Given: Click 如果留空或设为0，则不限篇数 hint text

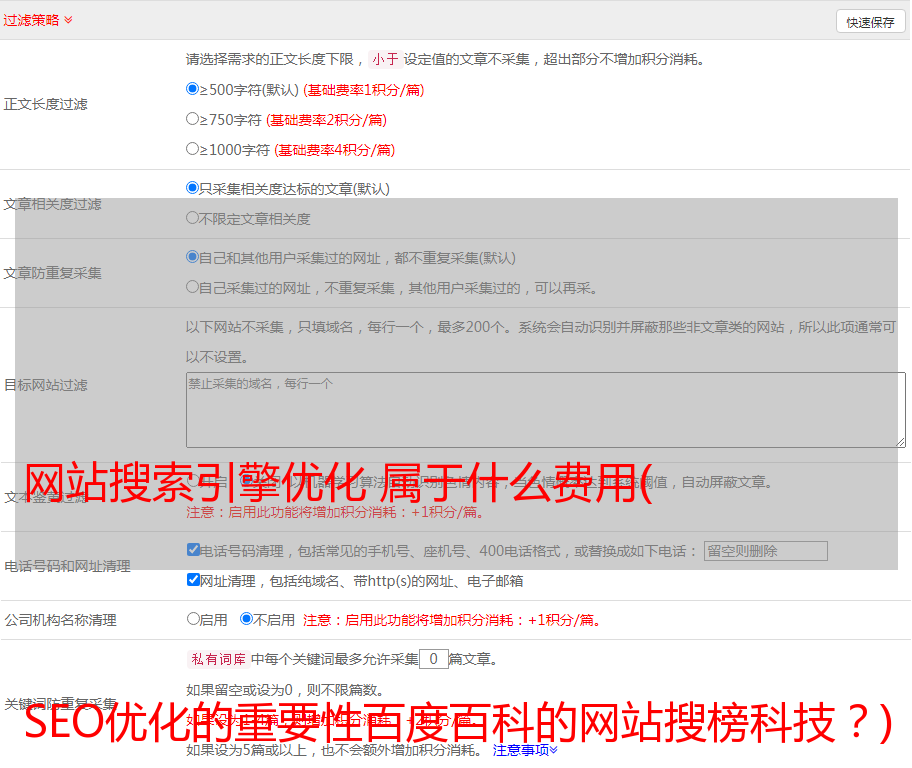Looking at the screenshot, I should pyautogui.click(x=285, y=690).
